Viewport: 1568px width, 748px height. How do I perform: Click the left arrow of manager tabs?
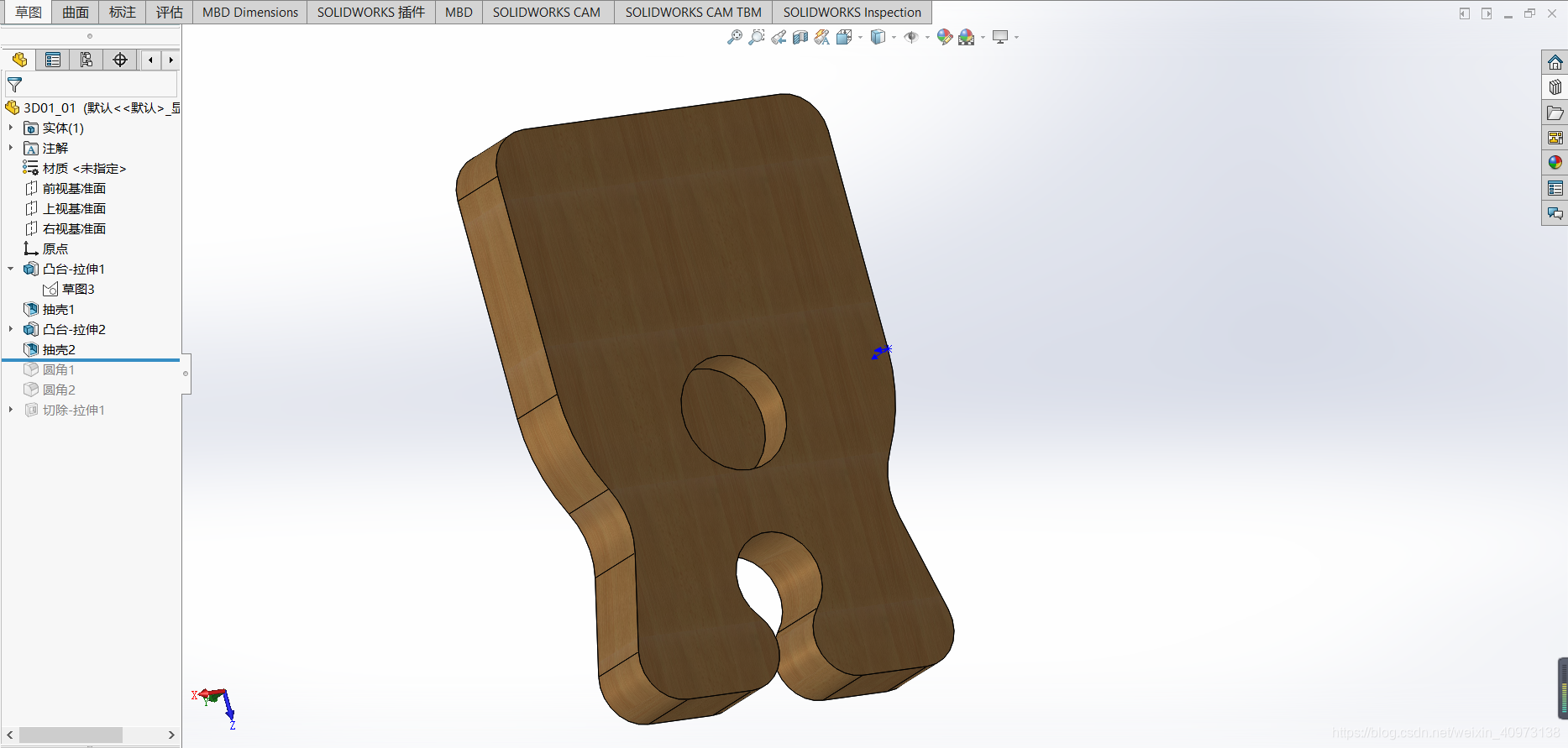(150, 60)
